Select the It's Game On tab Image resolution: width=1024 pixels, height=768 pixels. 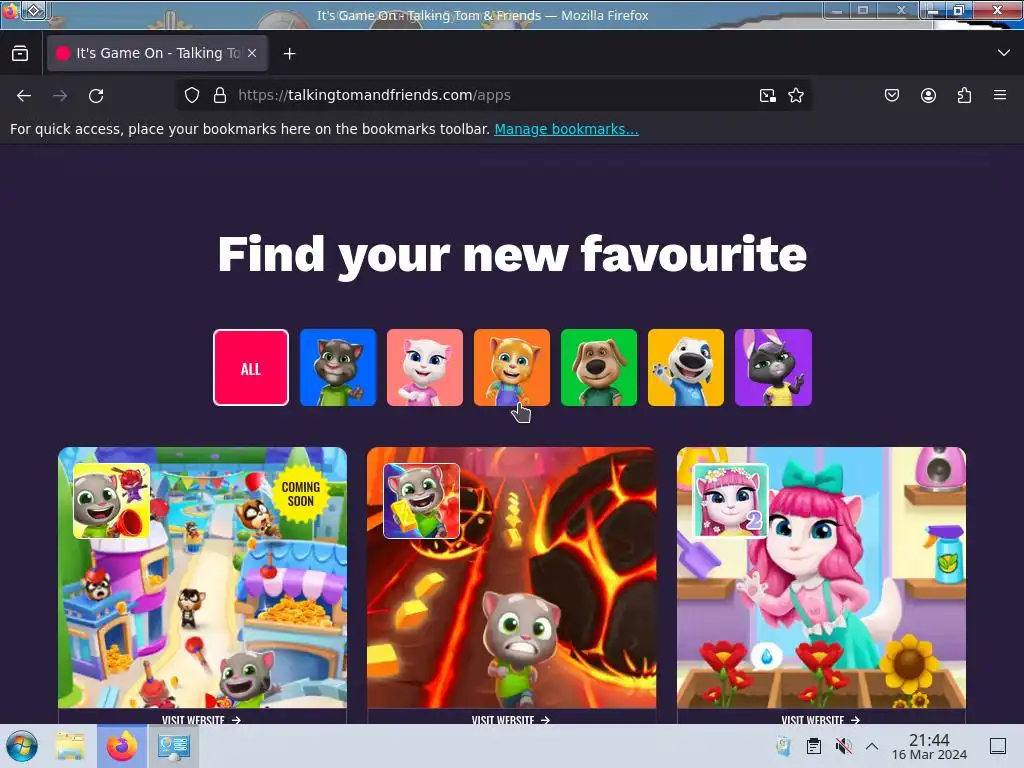point(157,54)
